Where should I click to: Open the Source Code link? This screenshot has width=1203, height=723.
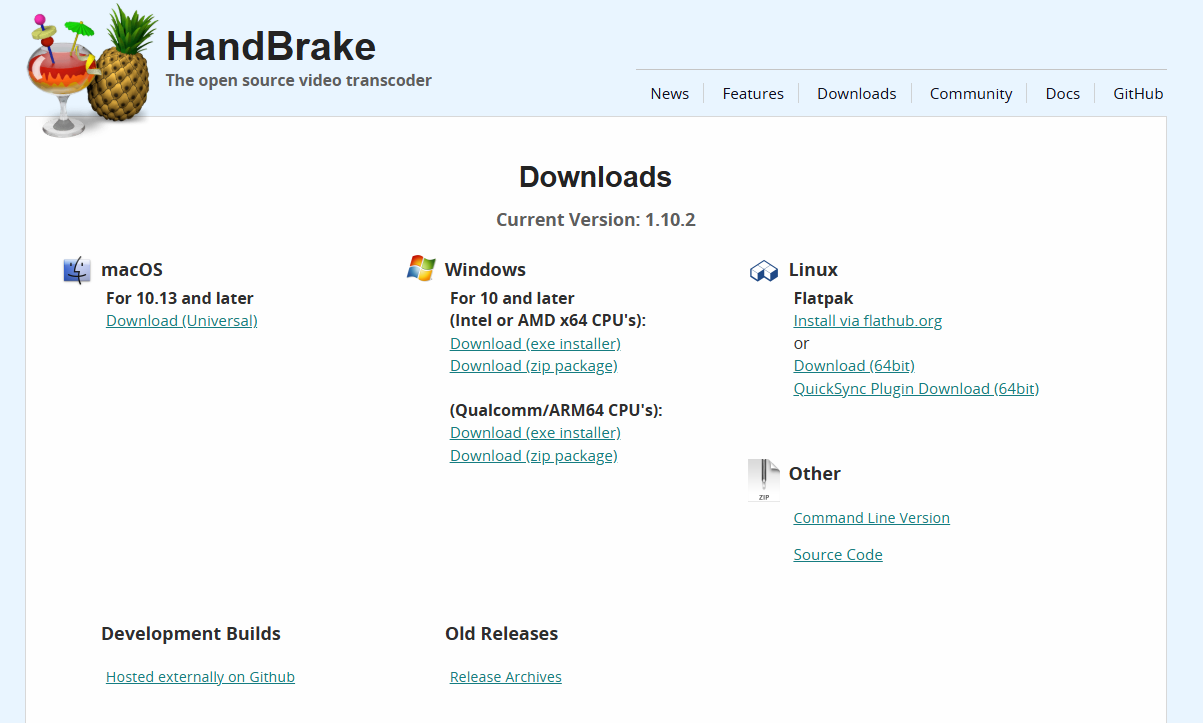click(837, 555)
